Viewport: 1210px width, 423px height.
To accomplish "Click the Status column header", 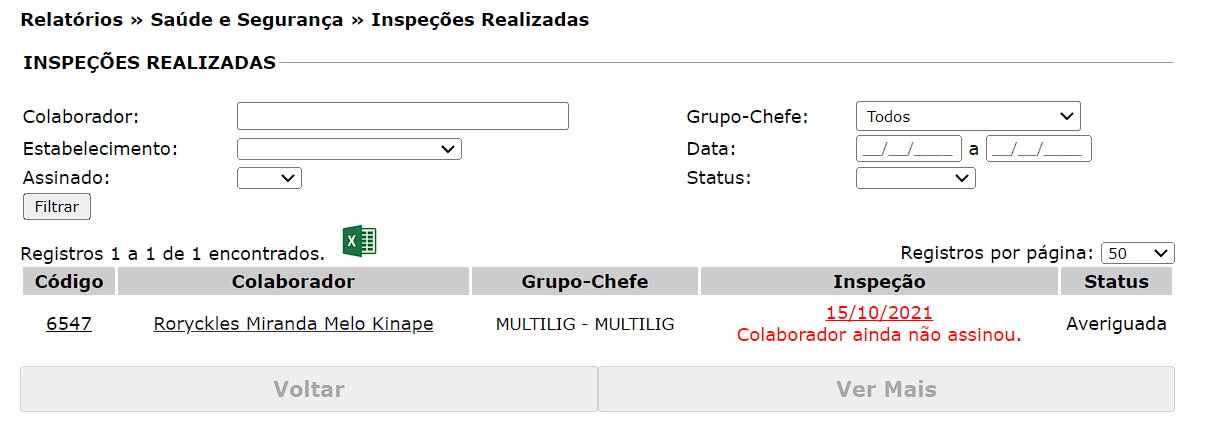I will pyautogui.click(x=1116, y=282).
